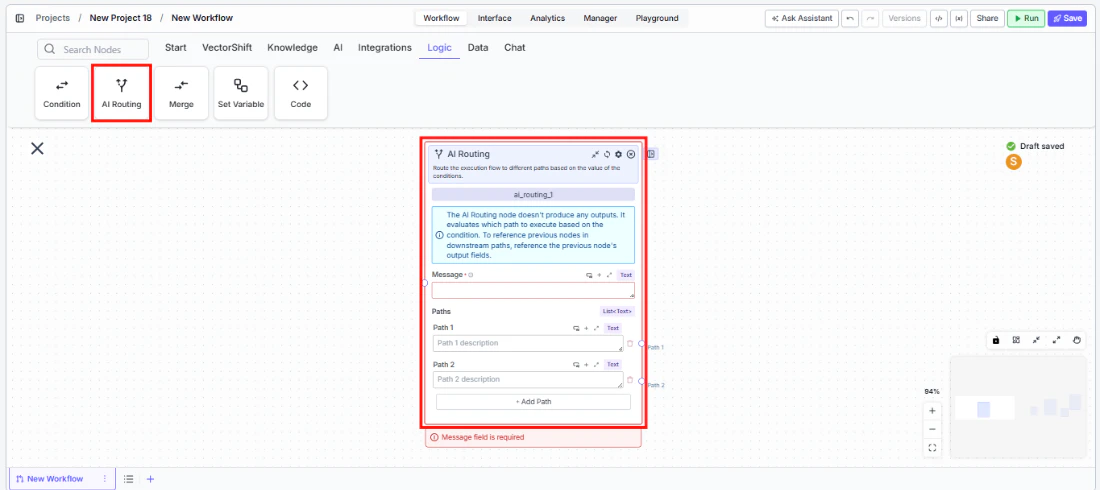Switch to the Playground tab
Screen dimensions: 1100x490
[x=657, y=18]
